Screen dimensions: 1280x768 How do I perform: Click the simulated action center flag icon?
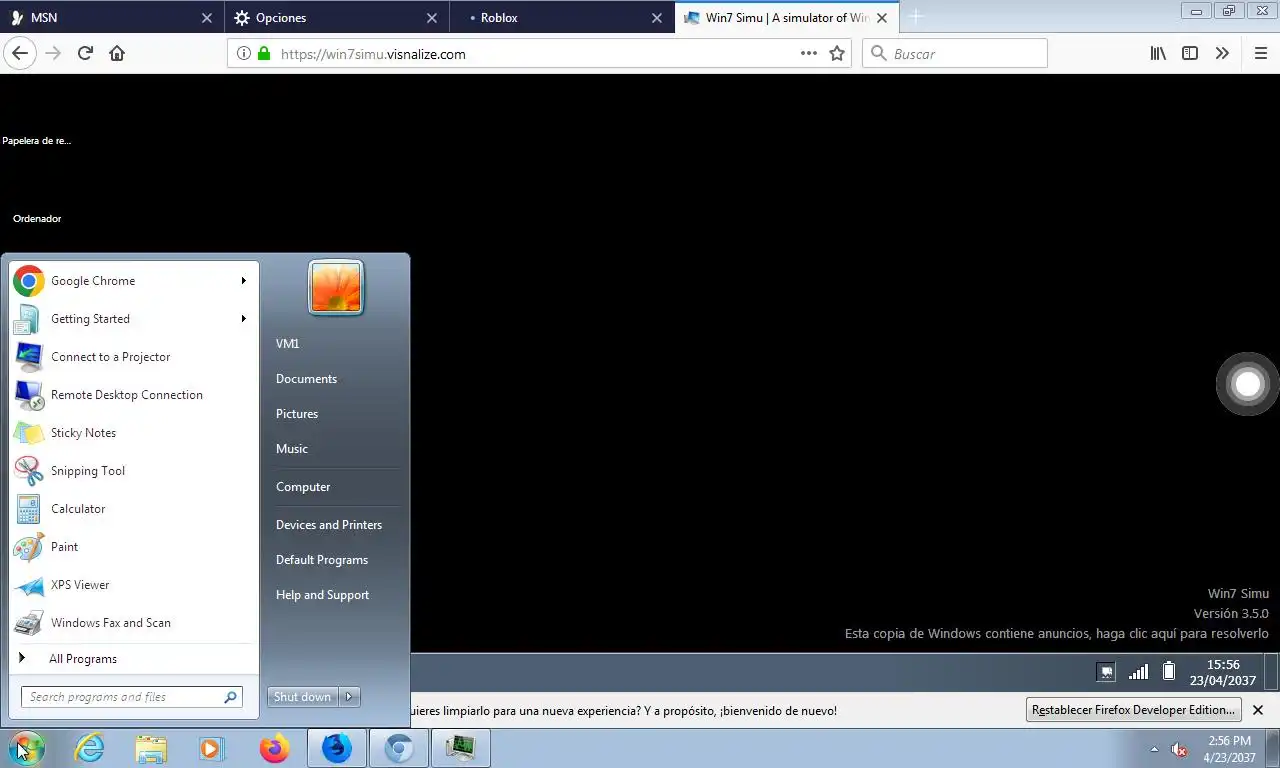1106,672
